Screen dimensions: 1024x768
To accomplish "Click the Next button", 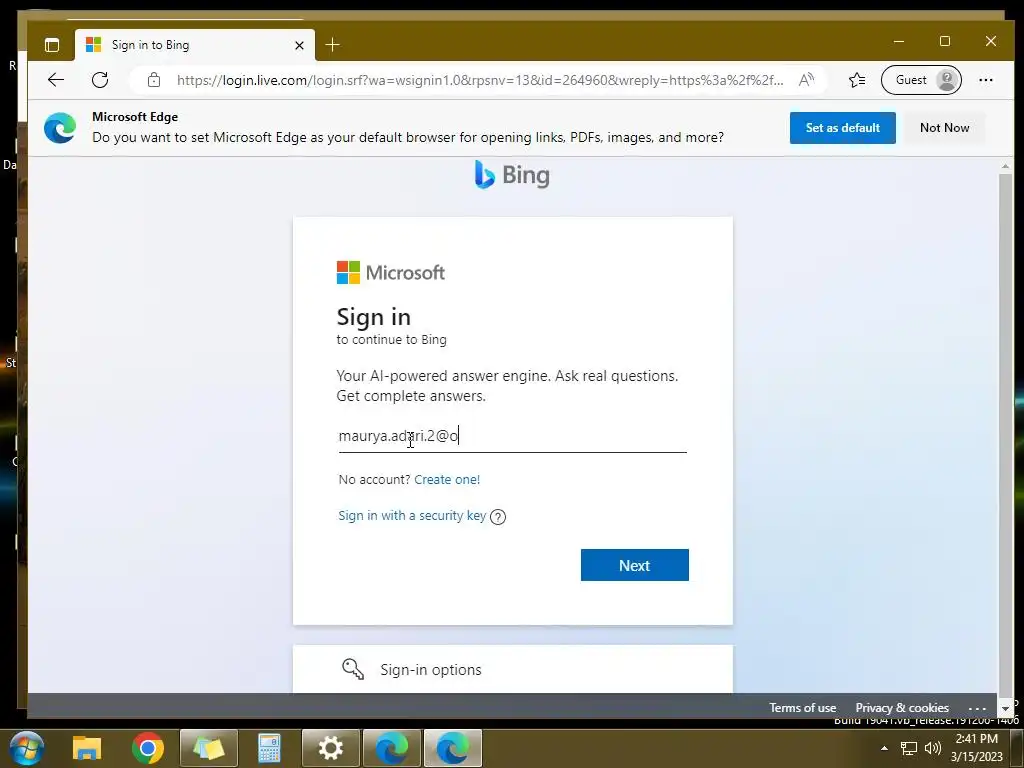I will point(635,565).
